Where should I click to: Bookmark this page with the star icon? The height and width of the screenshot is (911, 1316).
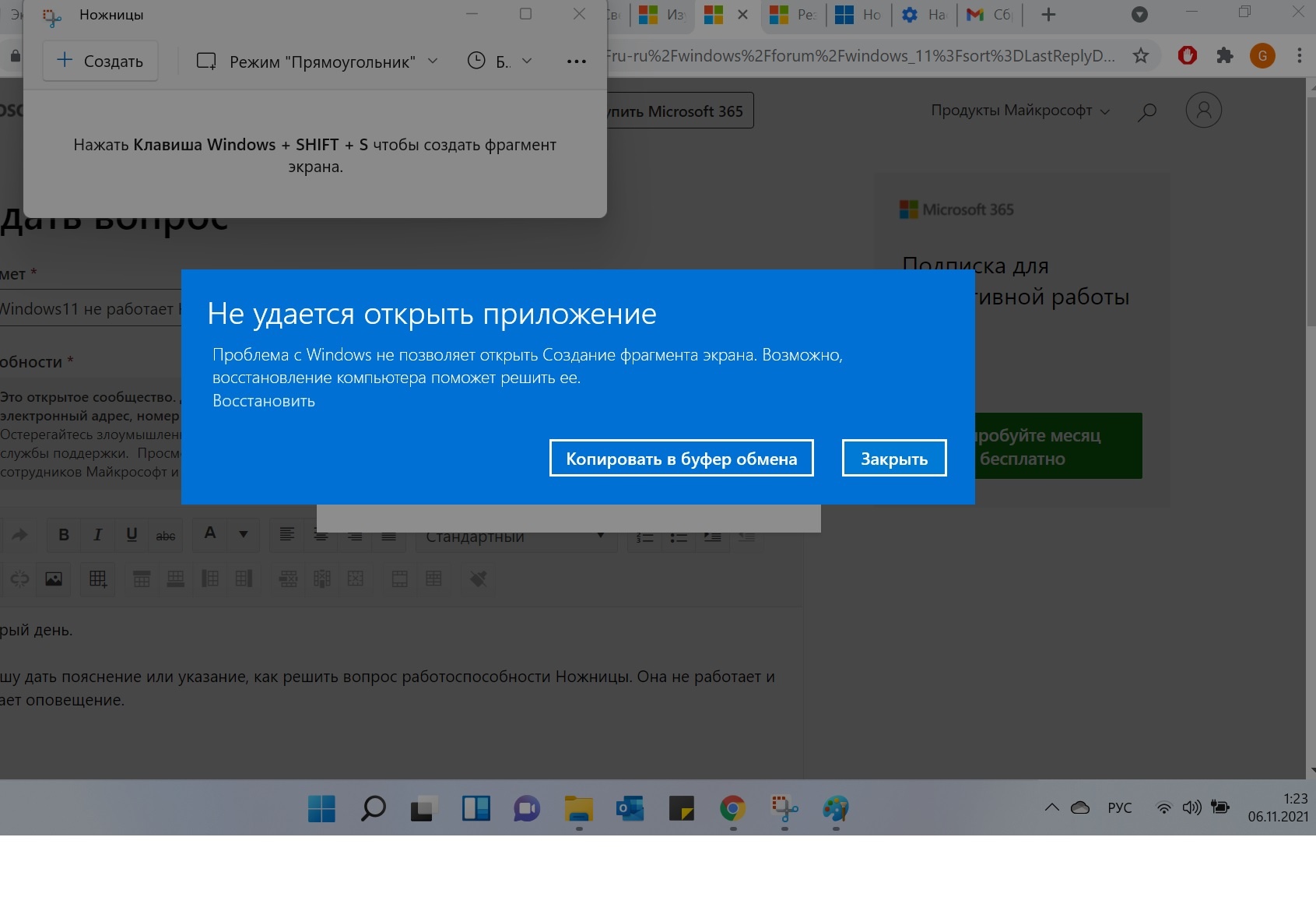[1141, 55]
